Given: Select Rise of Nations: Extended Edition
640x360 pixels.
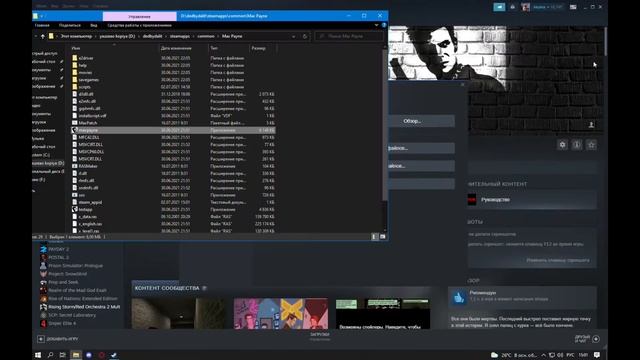Looking at the screenshot, I should point(83,298).
